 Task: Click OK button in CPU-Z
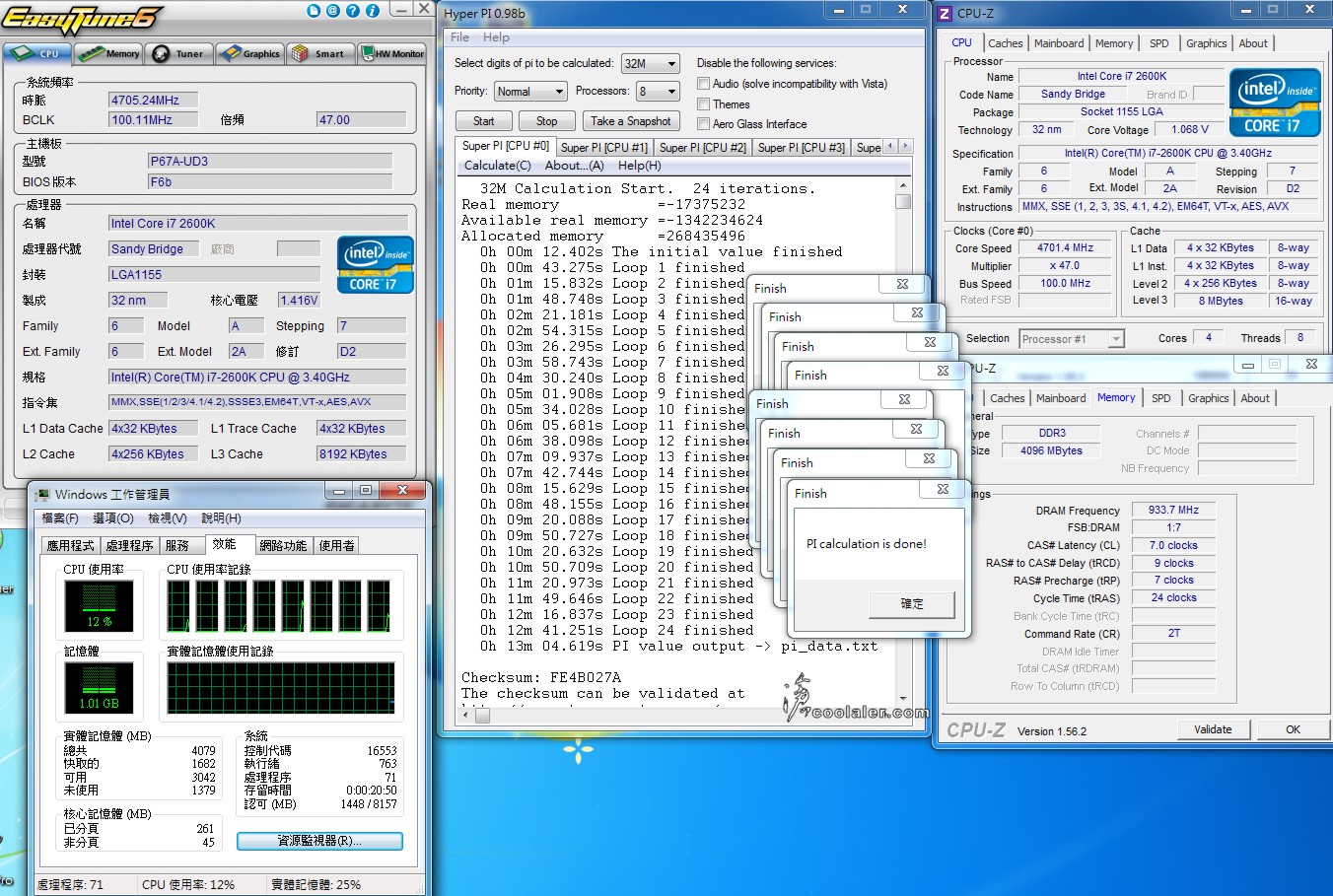point(1293,729)
